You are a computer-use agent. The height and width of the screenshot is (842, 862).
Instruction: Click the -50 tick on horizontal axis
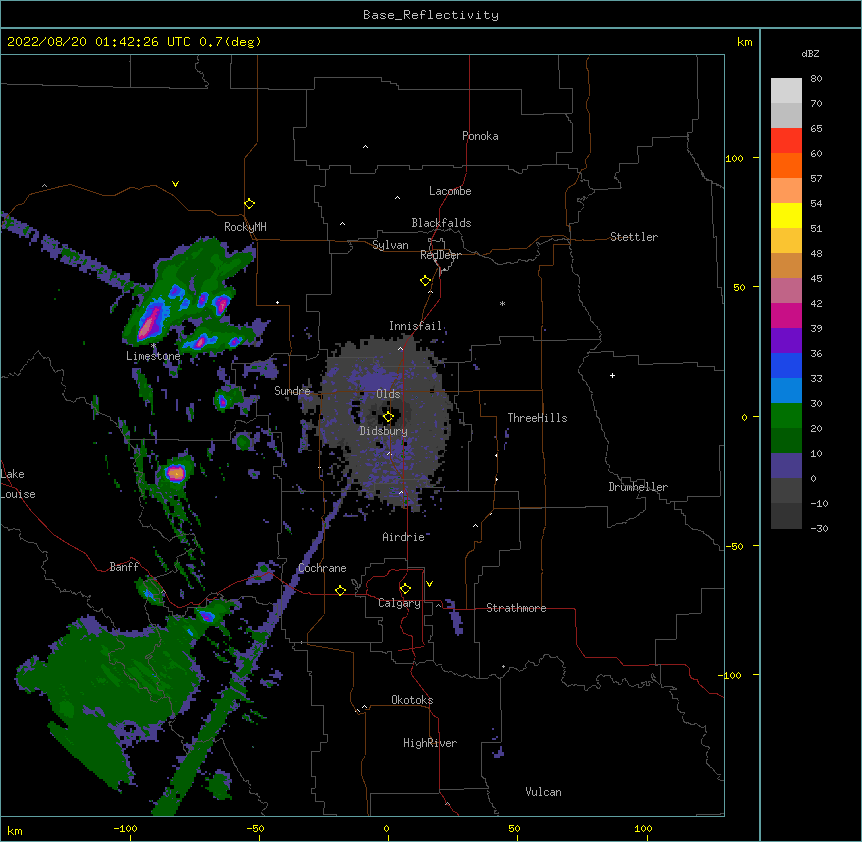pos(255,828)
